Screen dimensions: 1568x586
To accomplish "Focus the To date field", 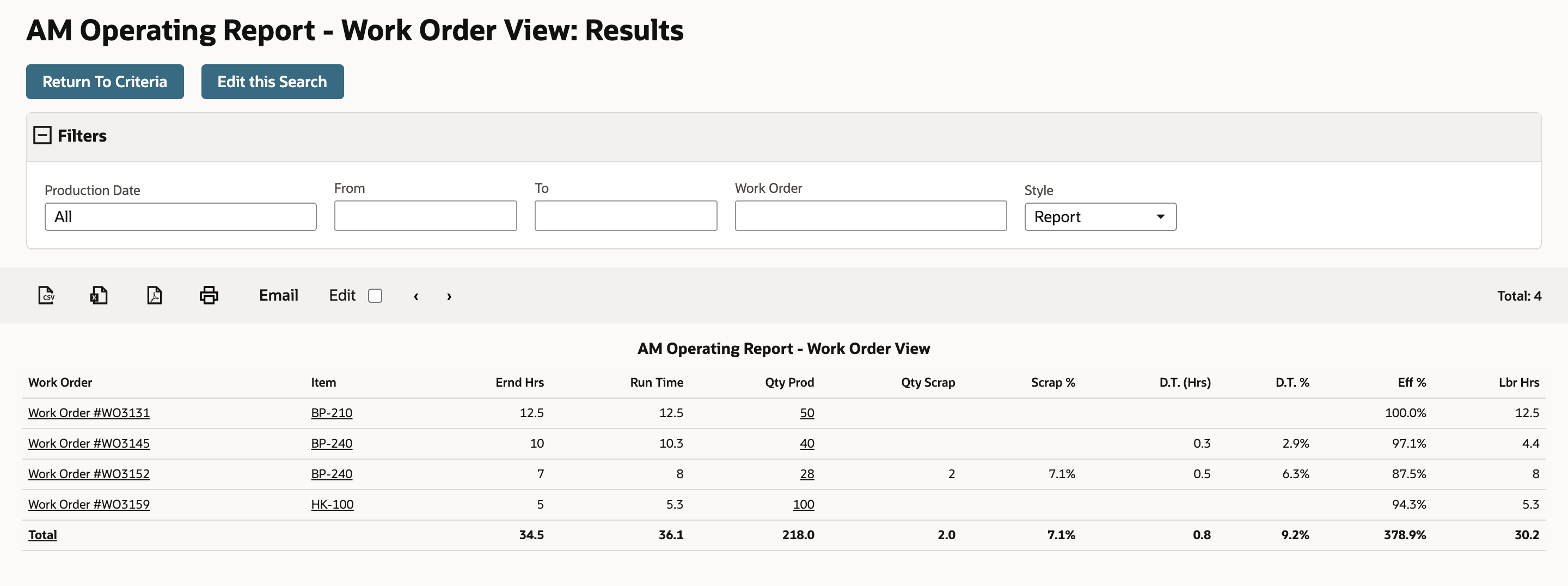I will [x=626, y=216].
